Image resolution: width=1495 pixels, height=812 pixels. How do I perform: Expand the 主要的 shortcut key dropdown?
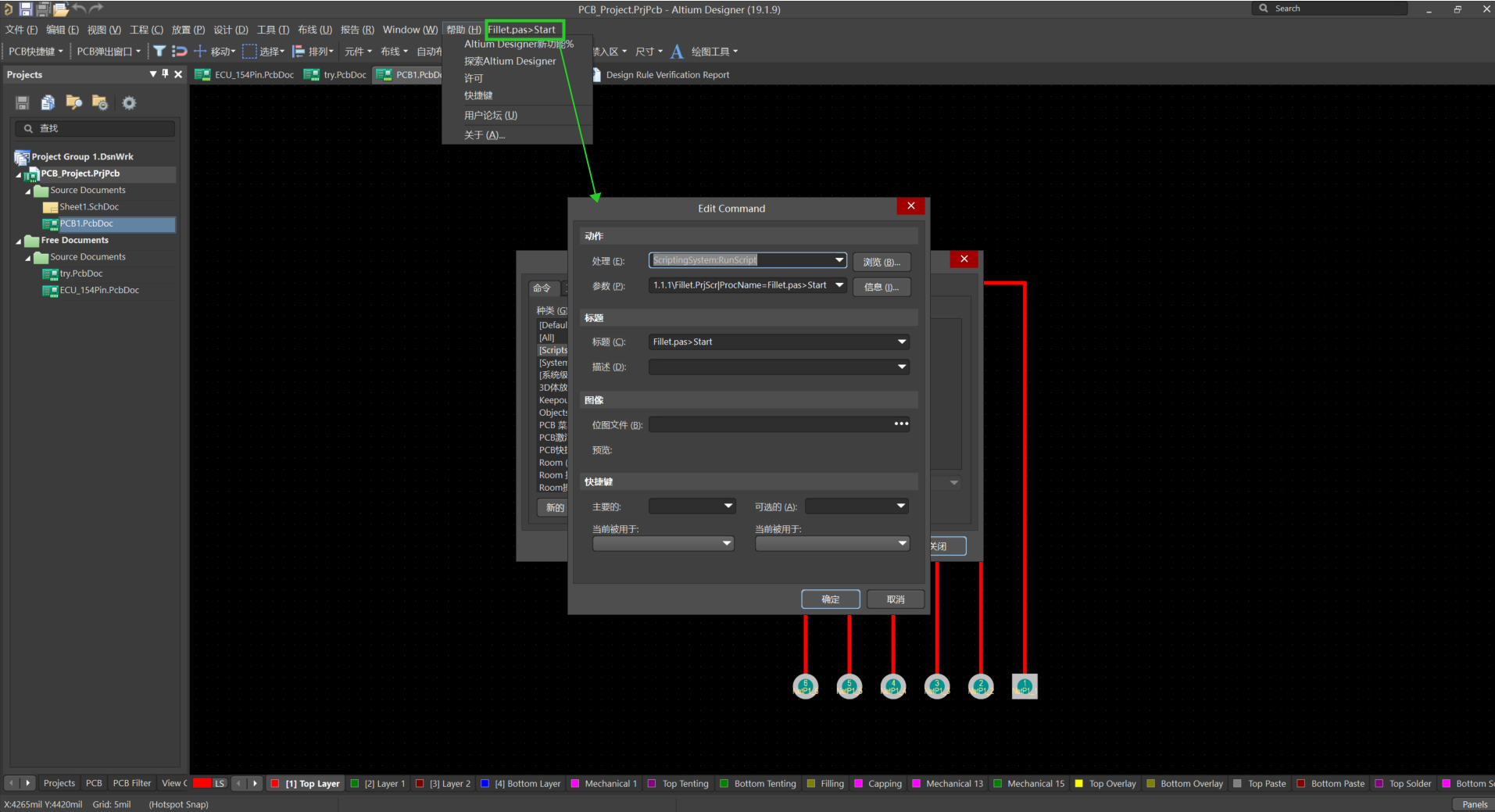pyautogui.click(x=728, y=506)
